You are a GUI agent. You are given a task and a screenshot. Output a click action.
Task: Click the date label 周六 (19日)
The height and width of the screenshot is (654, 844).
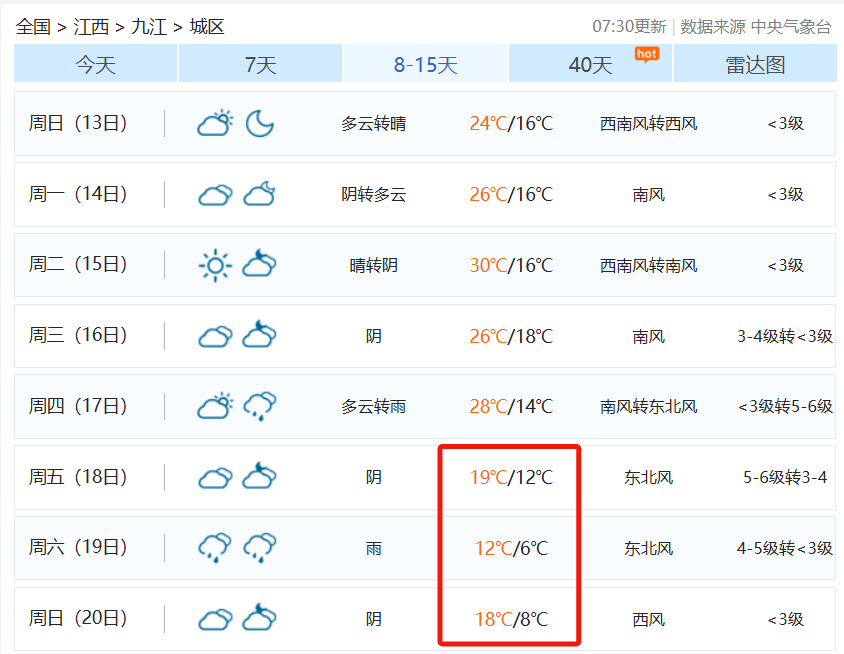pos(78,547)
